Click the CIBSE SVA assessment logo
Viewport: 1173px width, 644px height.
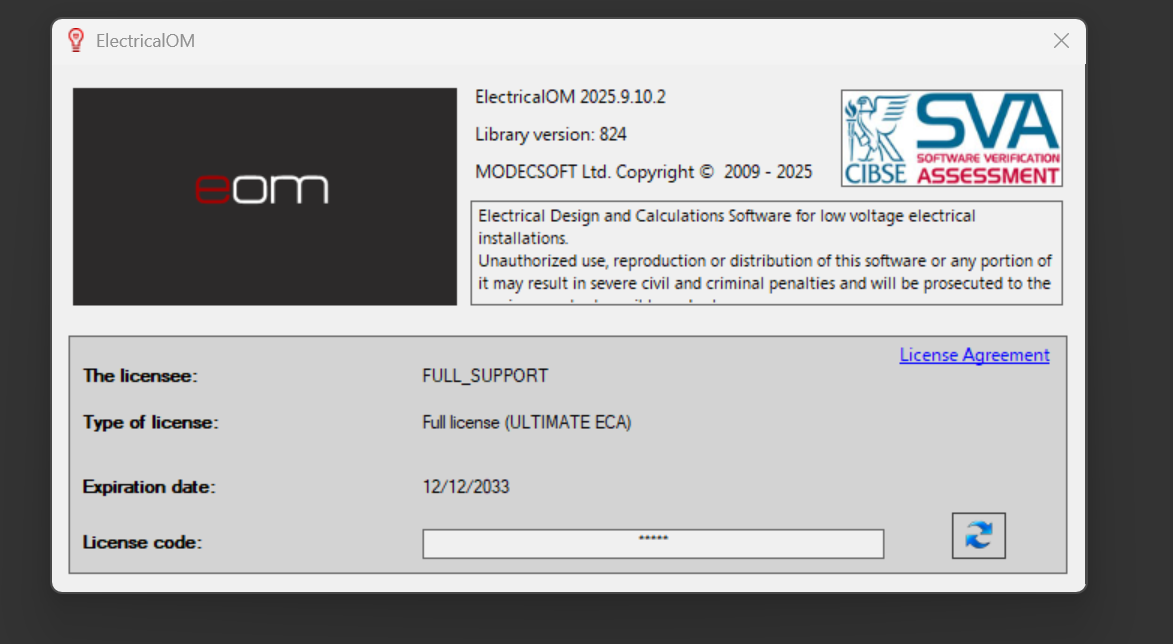pos(952,138)
